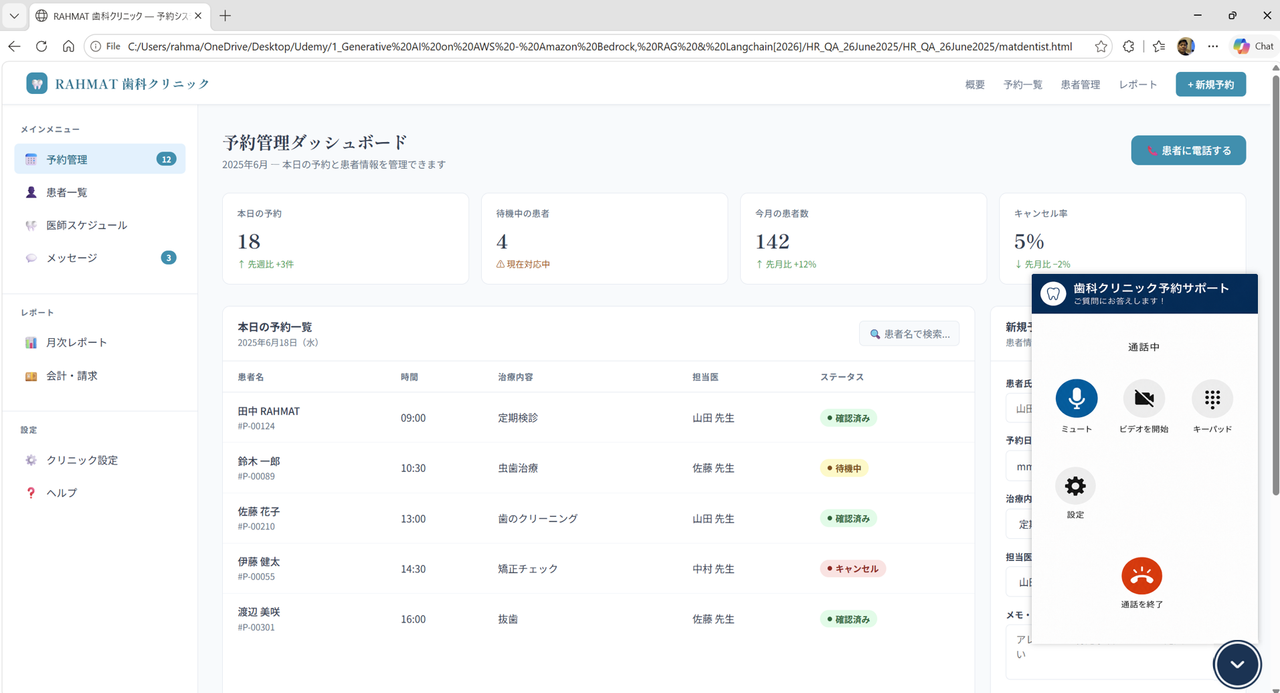
Task: Open browser profile avatar
Action: (1186, 46)
